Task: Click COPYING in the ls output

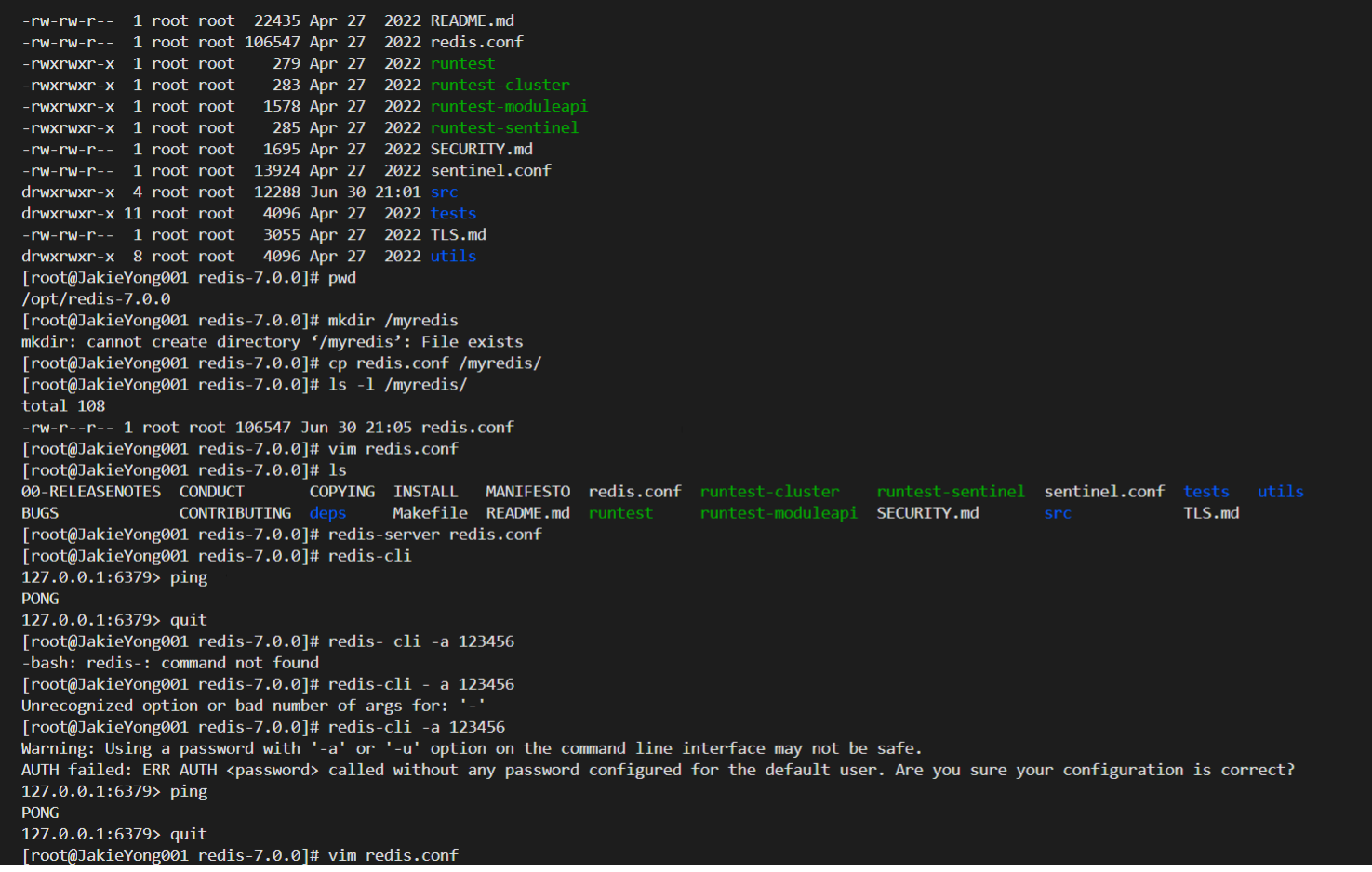Action: (342, 491)
